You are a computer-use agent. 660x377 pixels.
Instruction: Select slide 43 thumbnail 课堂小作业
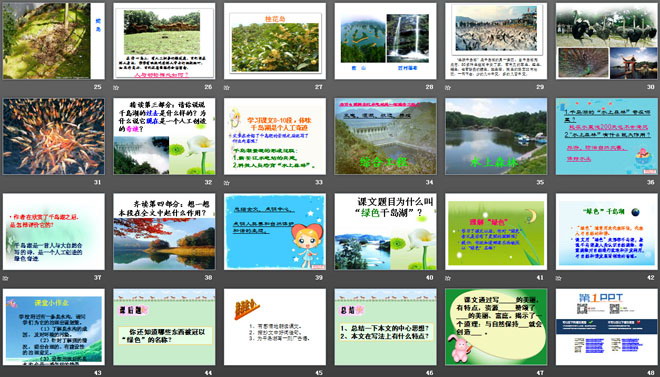point(53,327)
